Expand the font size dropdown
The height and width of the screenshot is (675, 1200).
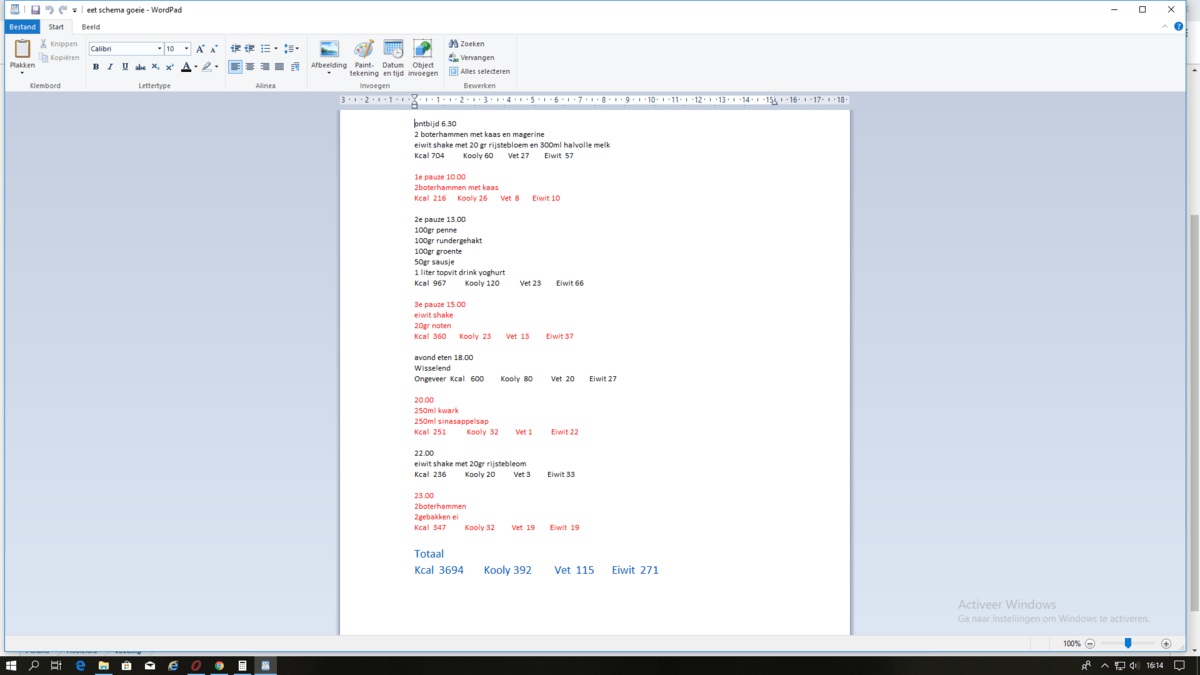[x=186, y=49]
